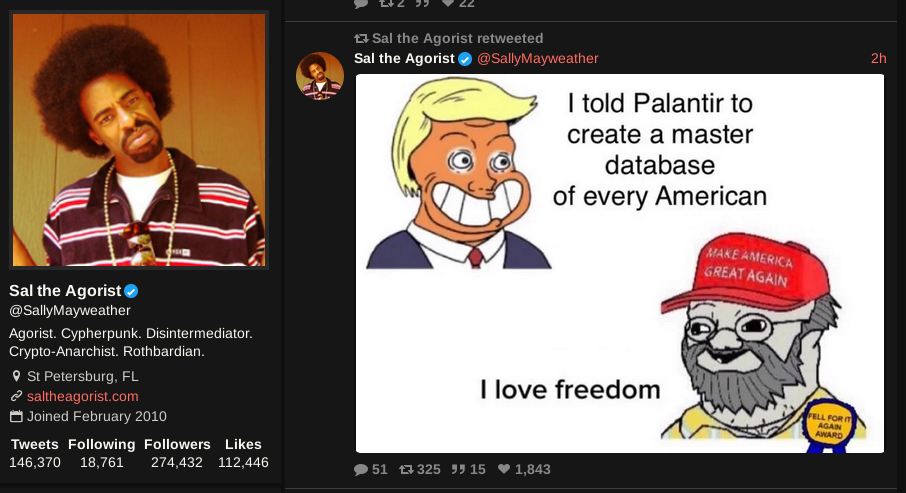Click the heart icon showing 1,843

click(x=504, y=469)
